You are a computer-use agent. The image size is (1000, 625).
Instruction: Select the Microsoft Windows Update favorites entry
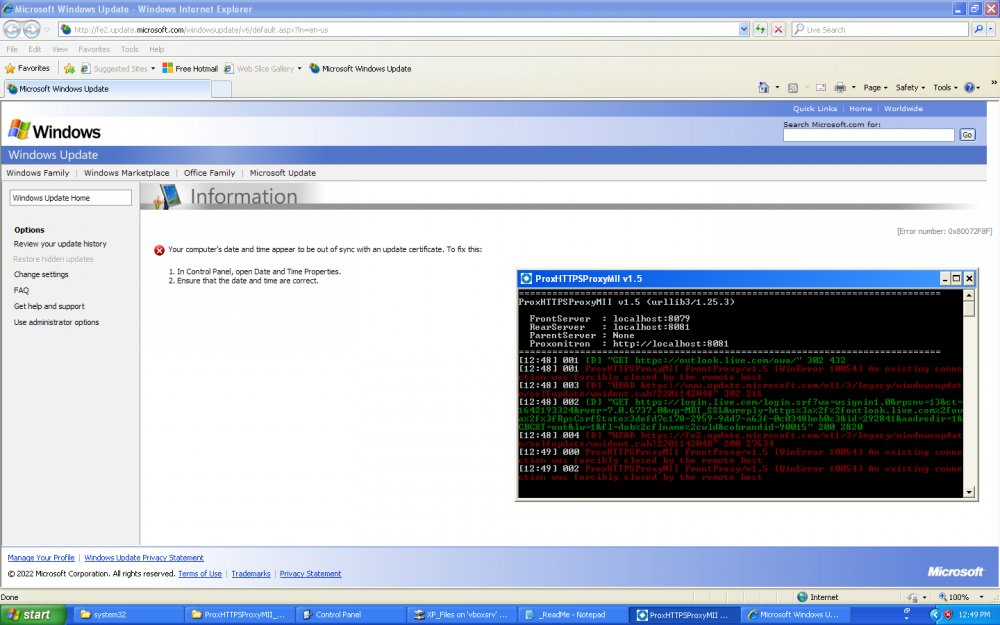click(363, 68)
